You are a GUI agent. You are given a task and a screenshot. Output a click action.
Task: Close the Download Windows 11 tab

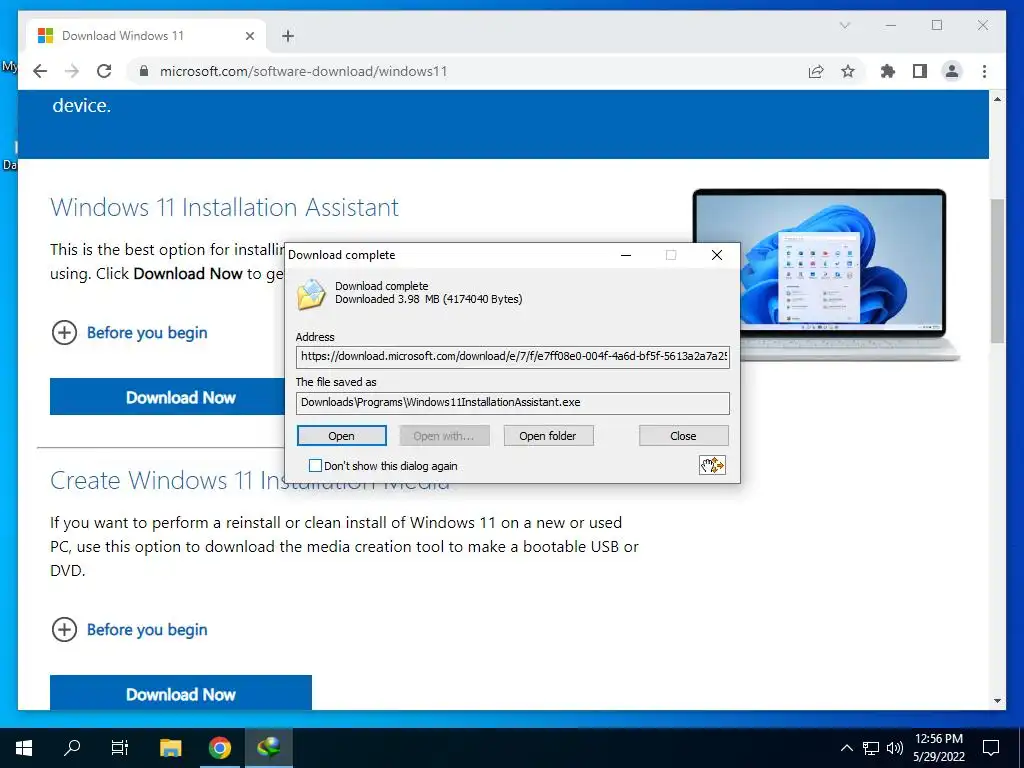[249, 36]
